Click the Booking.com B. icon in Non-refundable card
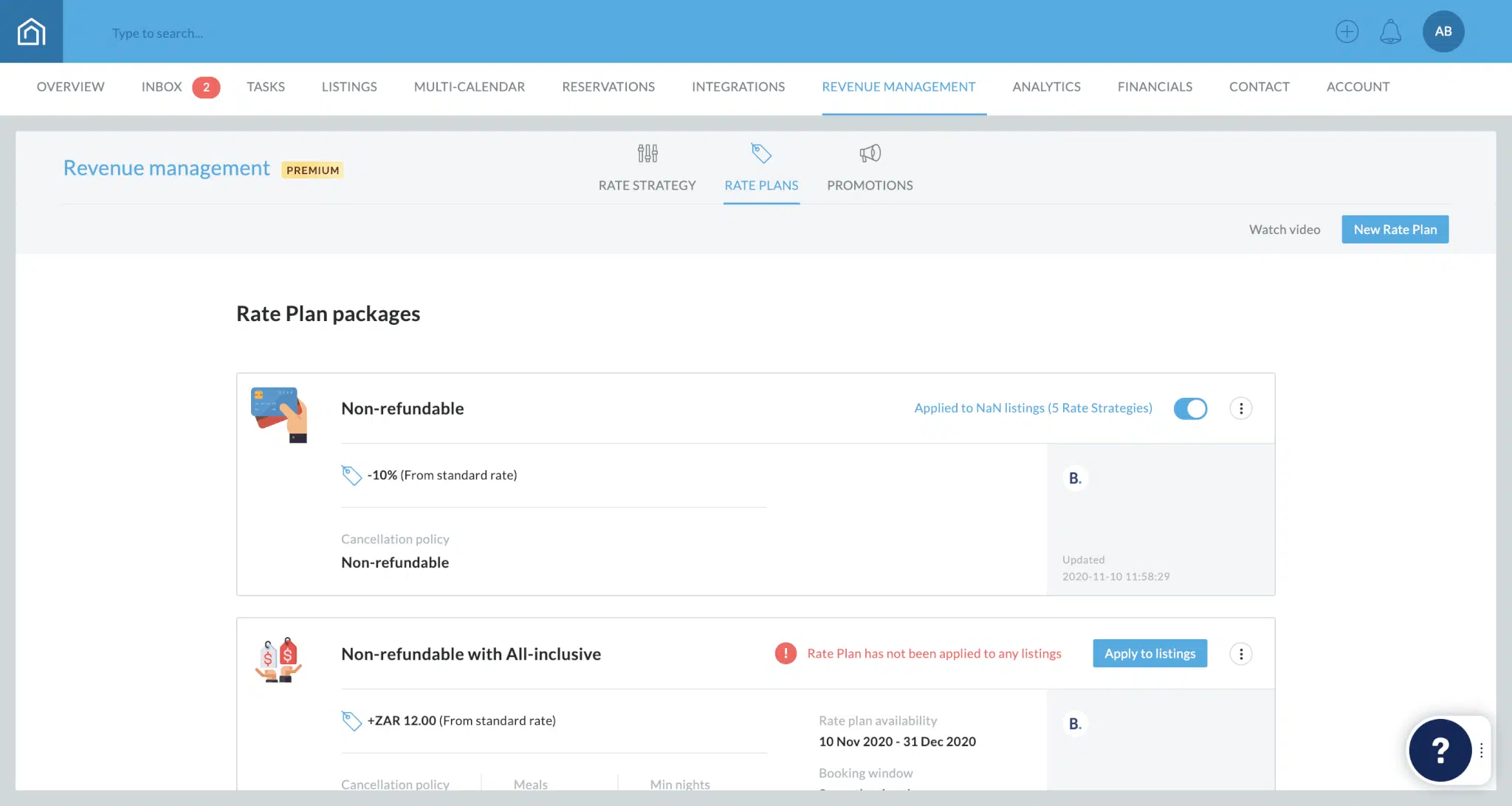Viewport: 1512px width, 806px height. [1075, 478]
